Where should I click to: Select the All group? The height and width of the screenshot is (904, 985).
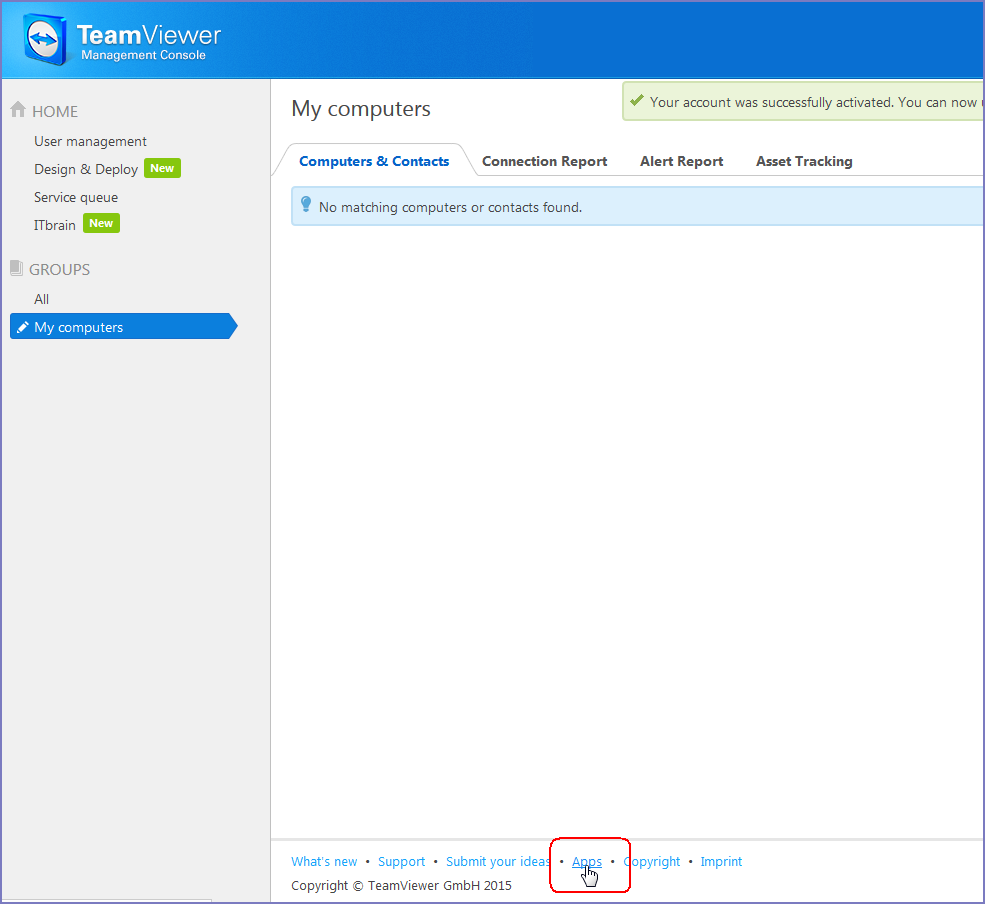coord(41,299)
